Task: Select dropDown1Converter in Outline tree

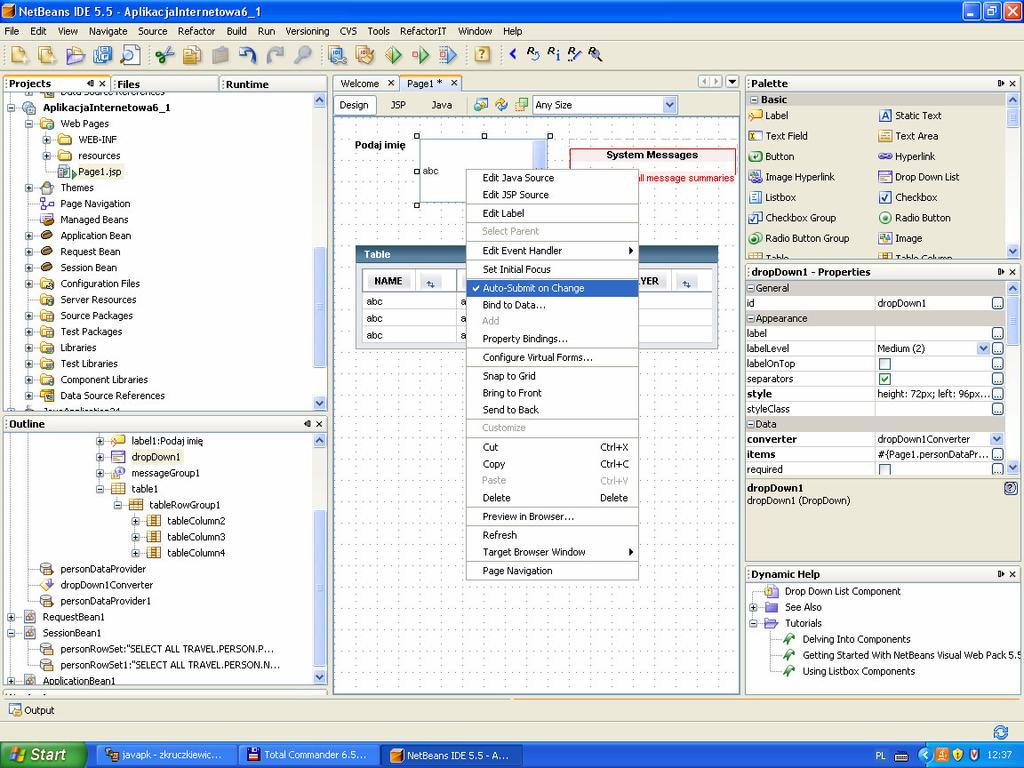Action: click(x=106, y=585)
